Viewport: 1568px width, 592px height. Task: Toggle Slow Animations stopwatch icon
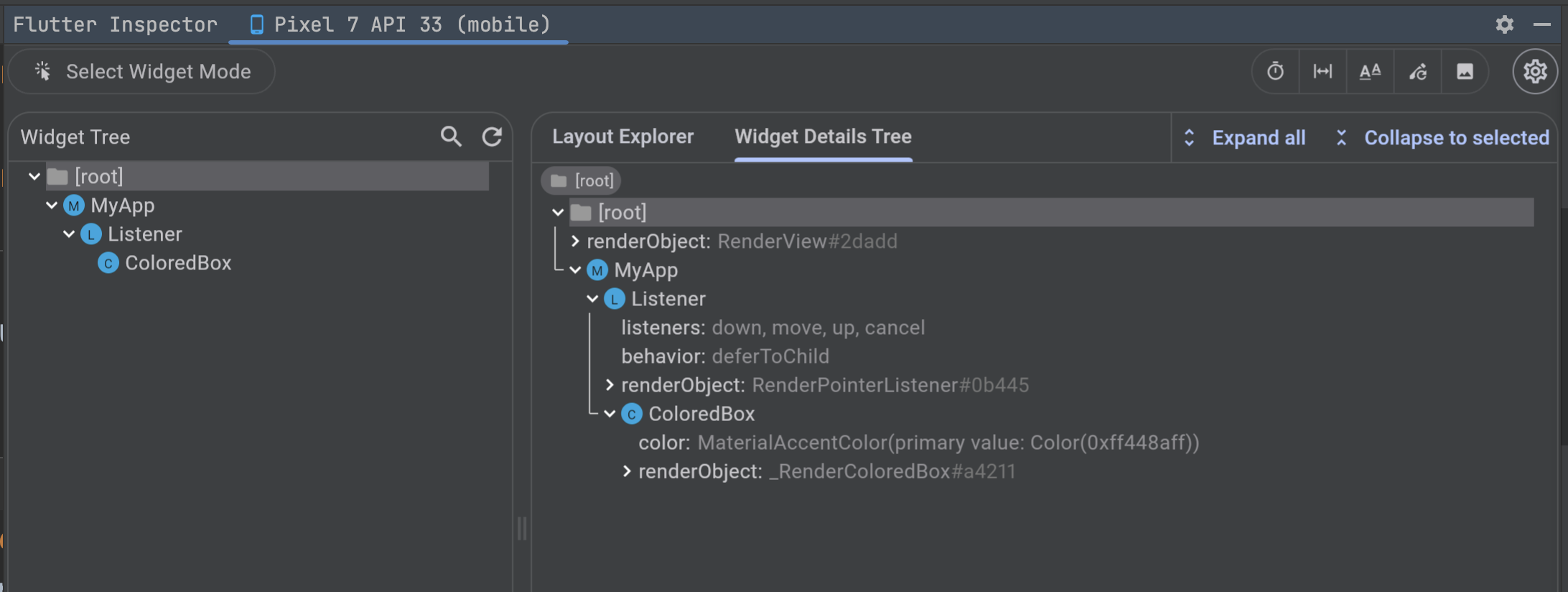tap(1275, 71)
